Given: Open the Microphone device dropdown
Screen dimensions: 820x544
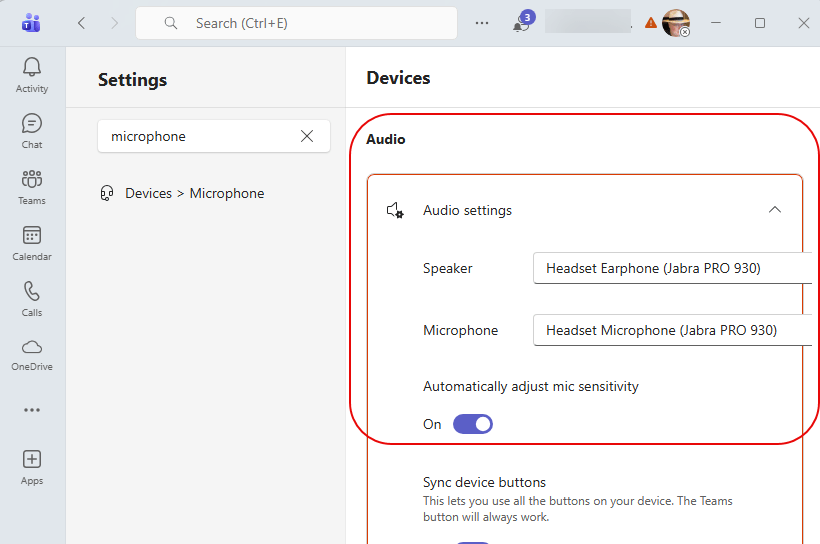Looking at the screenshot, I should pyautogui.click(x=672, y=330).
